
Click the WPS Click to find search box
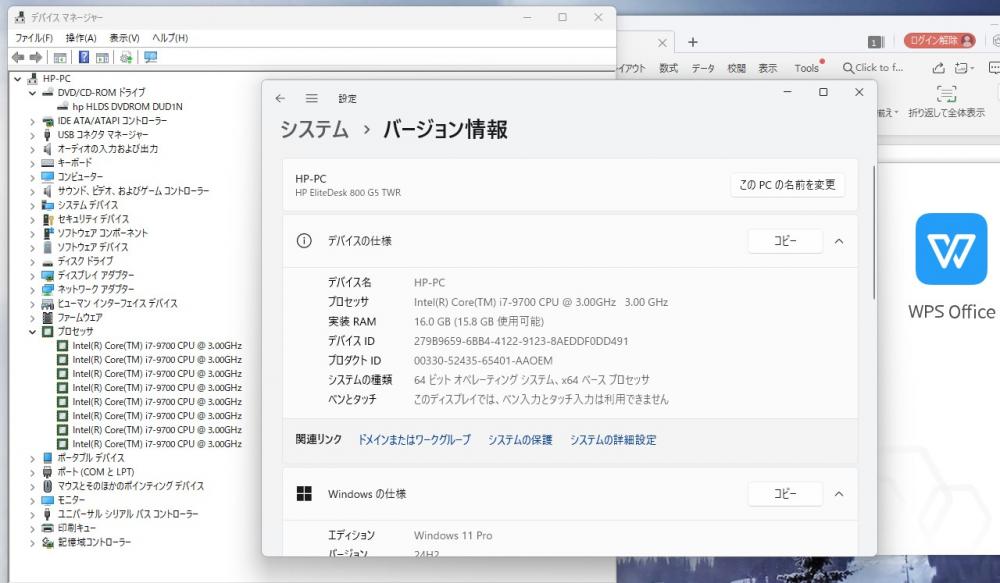click(873, 68)
